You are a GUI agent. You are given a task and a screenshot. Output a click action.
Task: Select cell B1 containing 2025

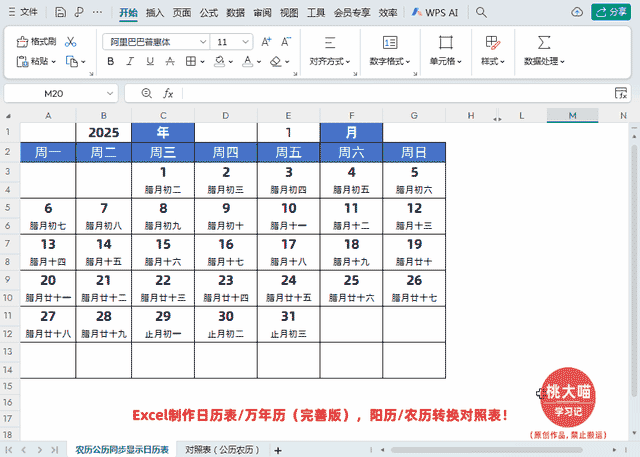(x=104, y=132)
